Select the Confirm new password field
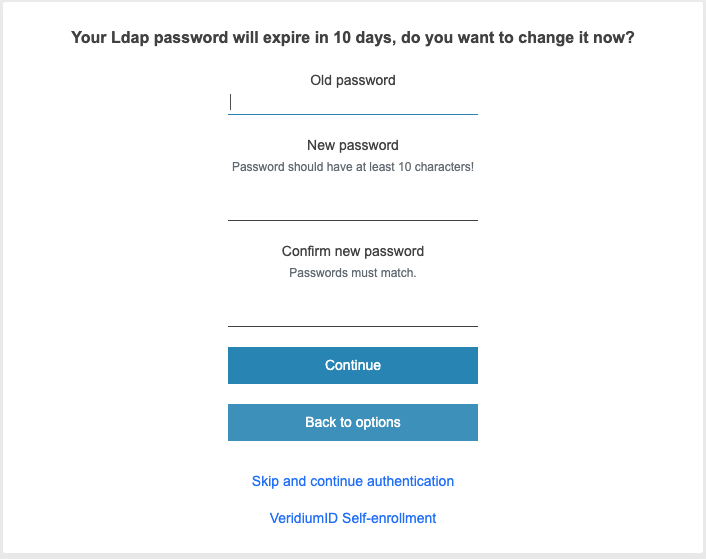 pos(353,312)
